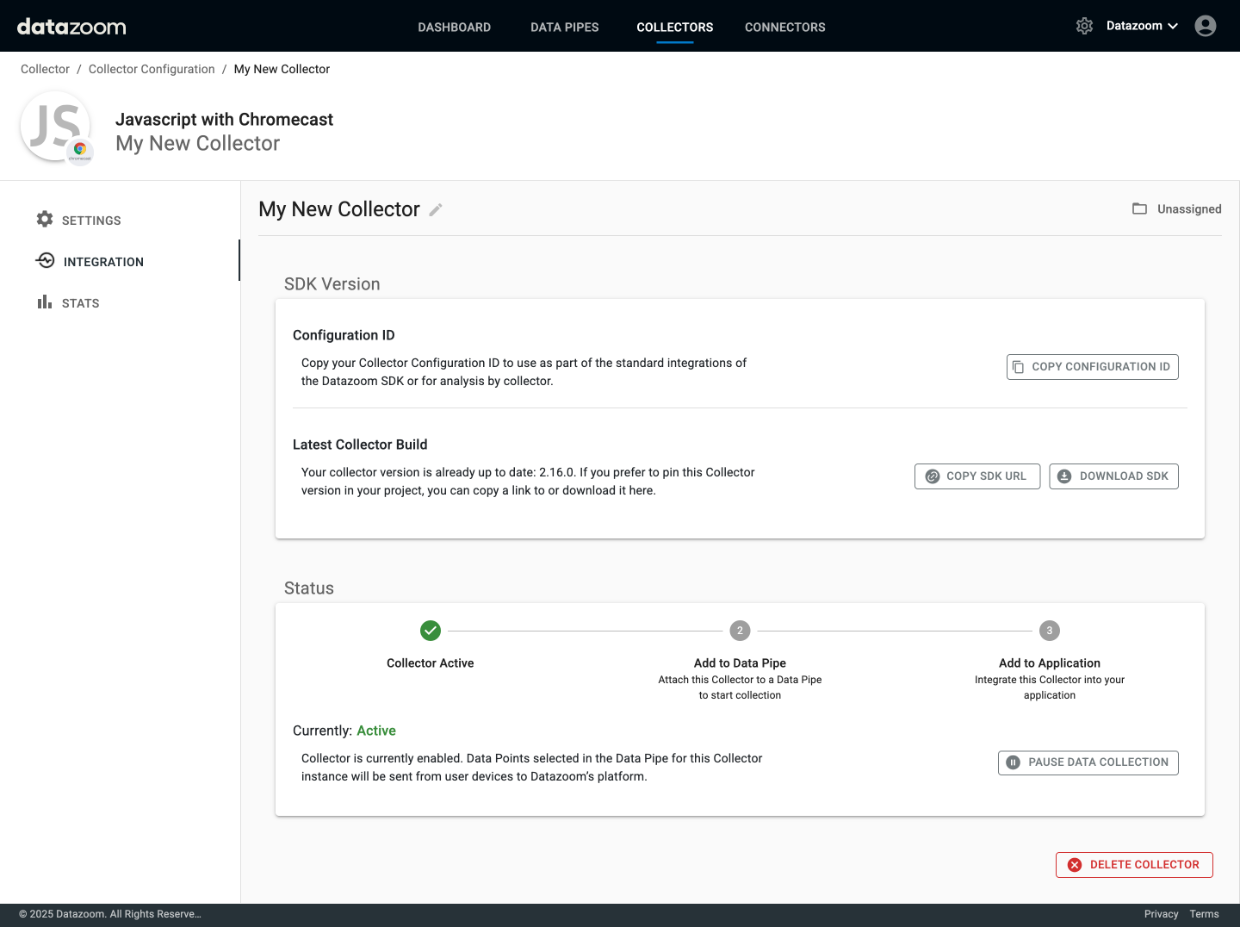Click the Delete Collector button

point(1134,865)
